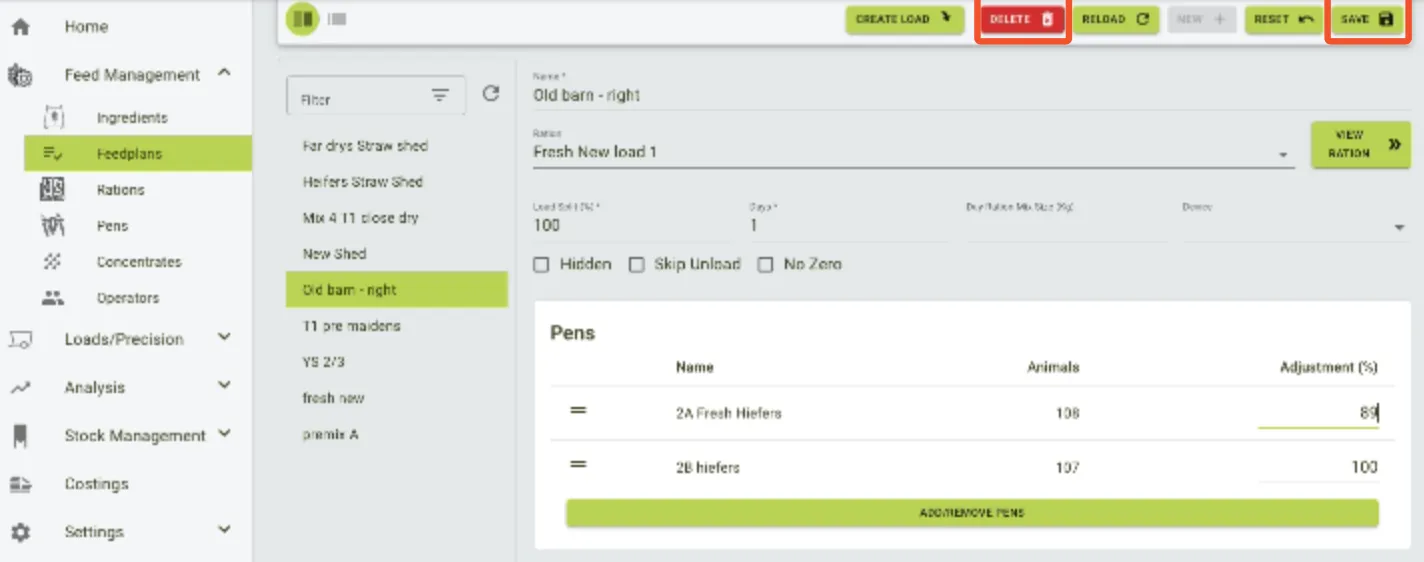Click the filter lines icon in the Filter box
Image resolution: width=1424 pixels, height=562 pixels.
coord(440,95)
